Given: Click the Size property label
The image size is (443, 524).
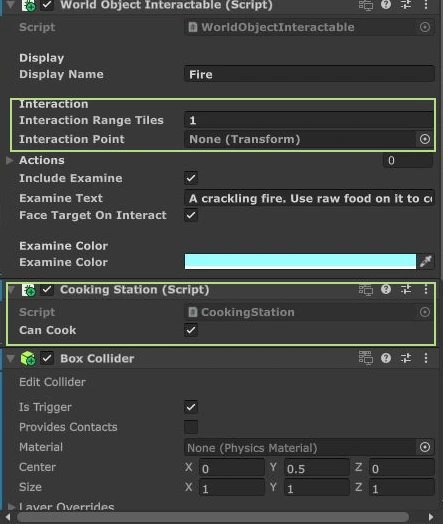Looking at the screenshot, I should (30, 487).
